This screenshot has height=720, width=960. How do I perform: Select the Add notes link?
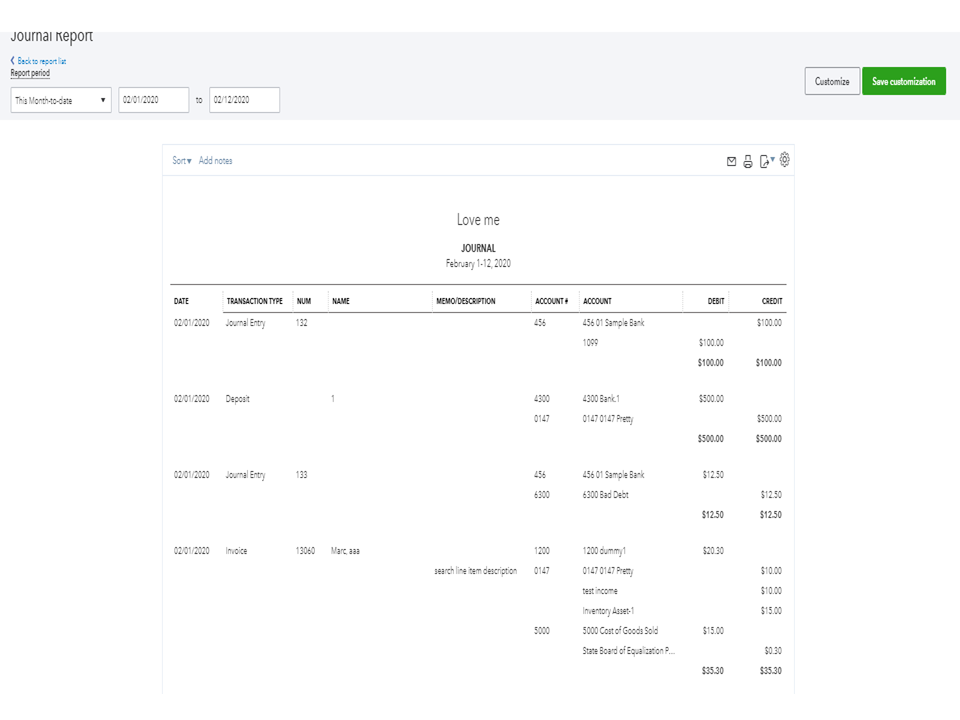214,160
